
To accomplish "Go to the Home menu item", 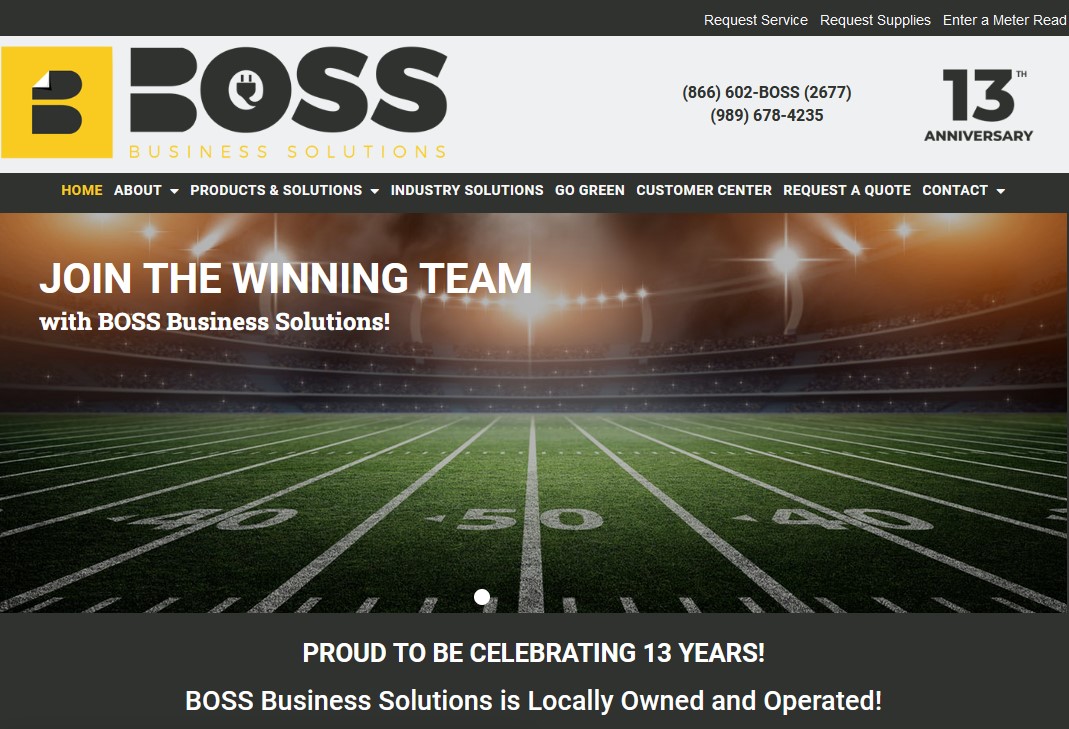I will [x=82, y=190].
